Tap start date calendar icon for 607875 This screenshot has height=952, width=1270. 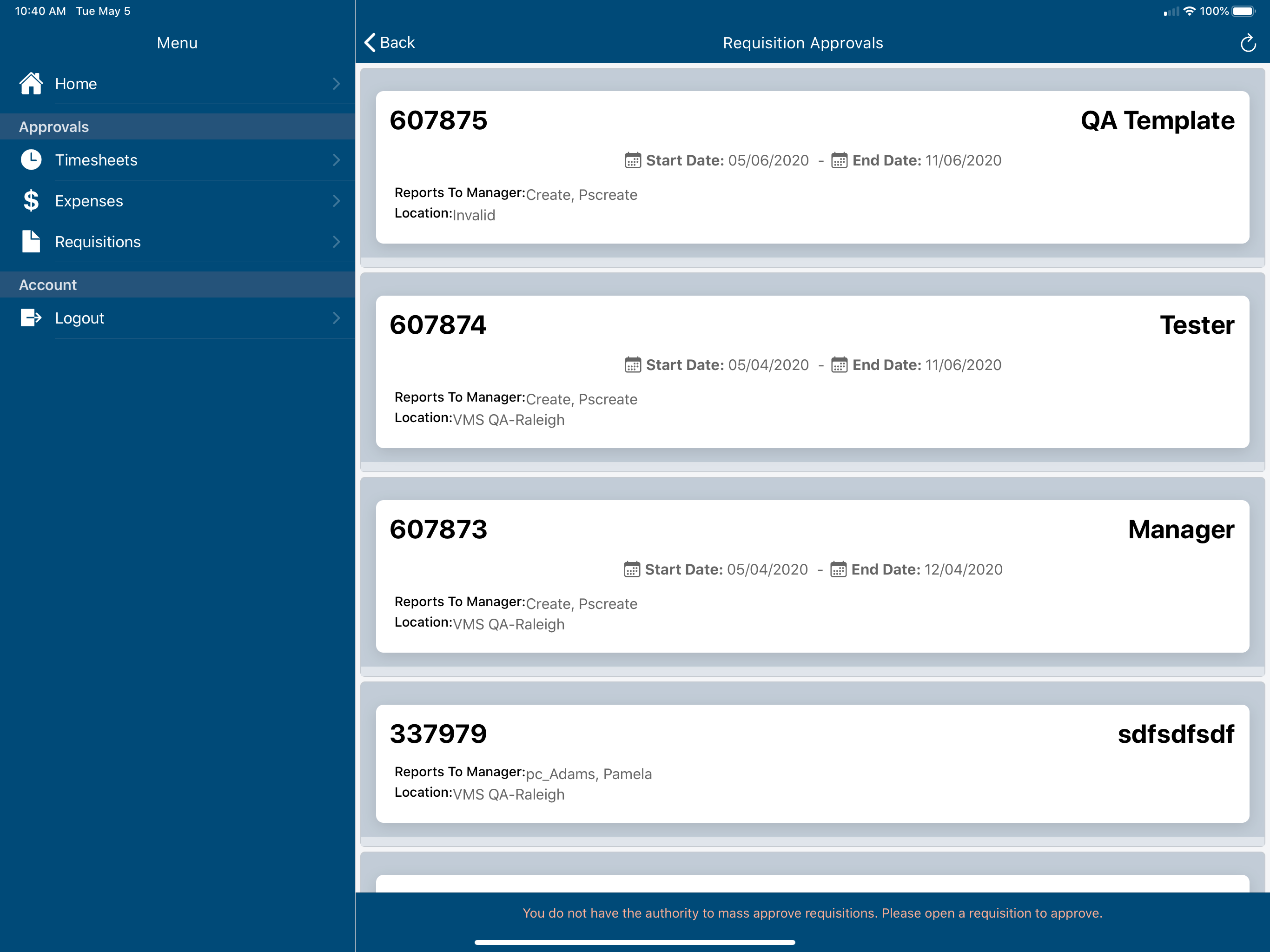click(x=632, y=160)
